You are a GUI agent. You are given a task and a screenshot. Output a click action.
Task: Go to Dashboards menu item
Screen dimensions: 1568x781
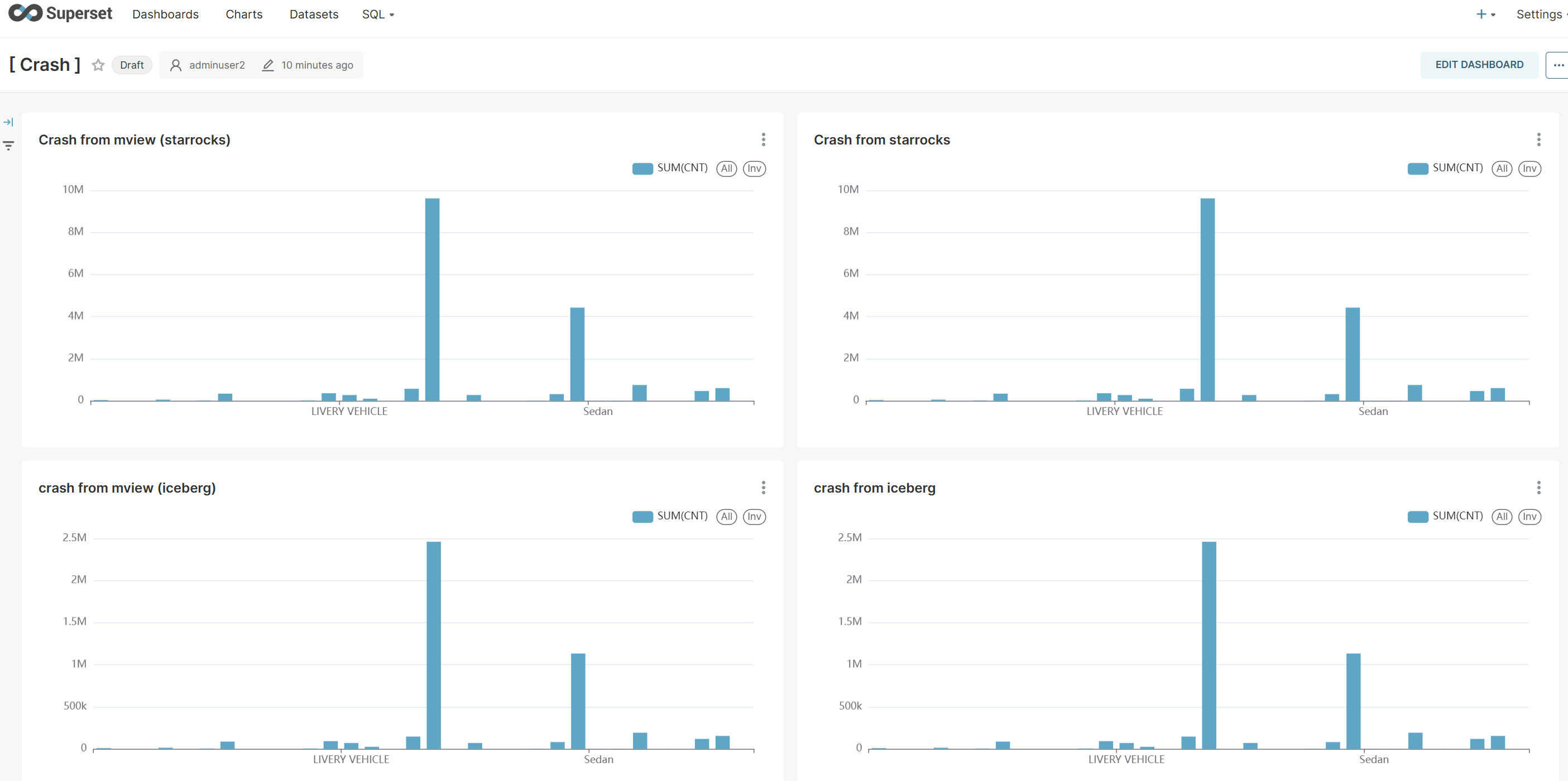point(165,14)
